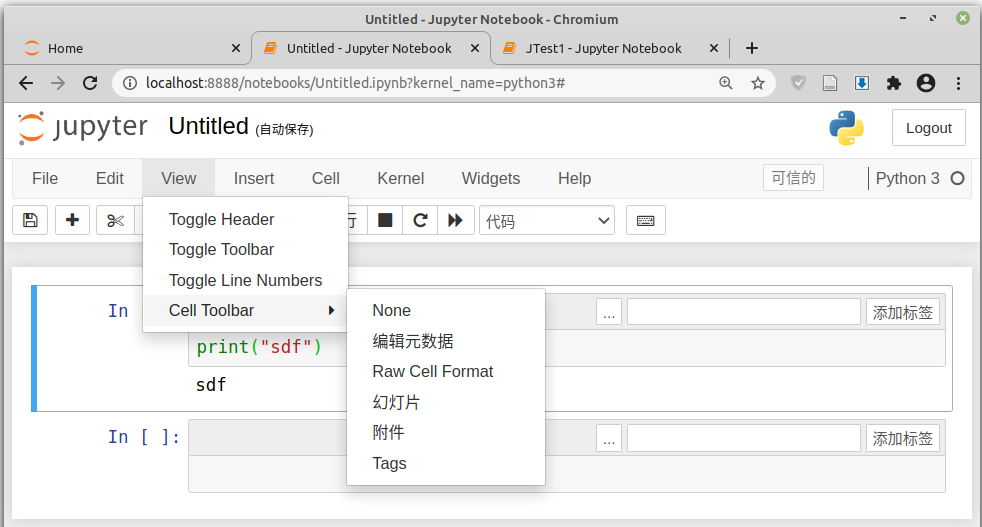
Task: Open the Edit menu
Action: coord(110,179)
